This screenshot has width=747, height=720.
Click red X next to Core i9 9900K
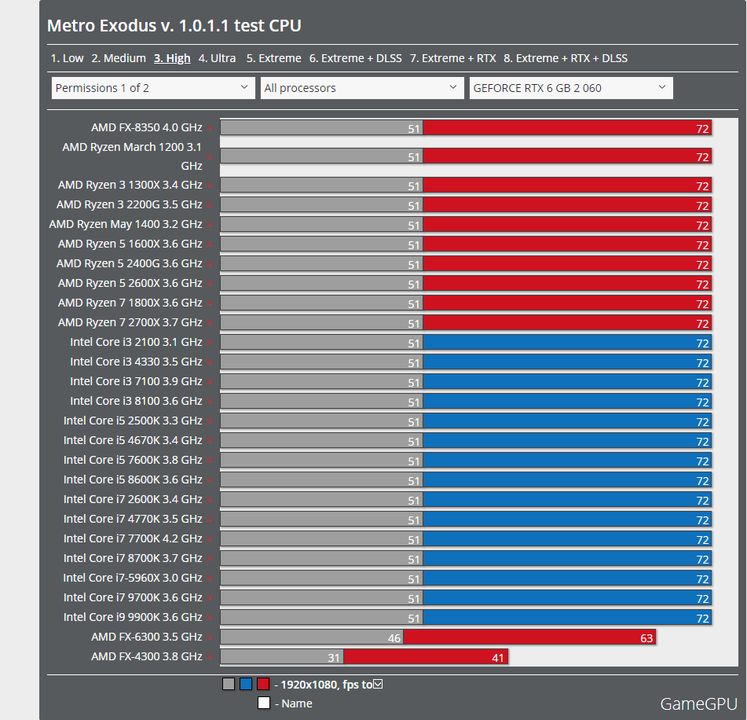pos(210,618)
